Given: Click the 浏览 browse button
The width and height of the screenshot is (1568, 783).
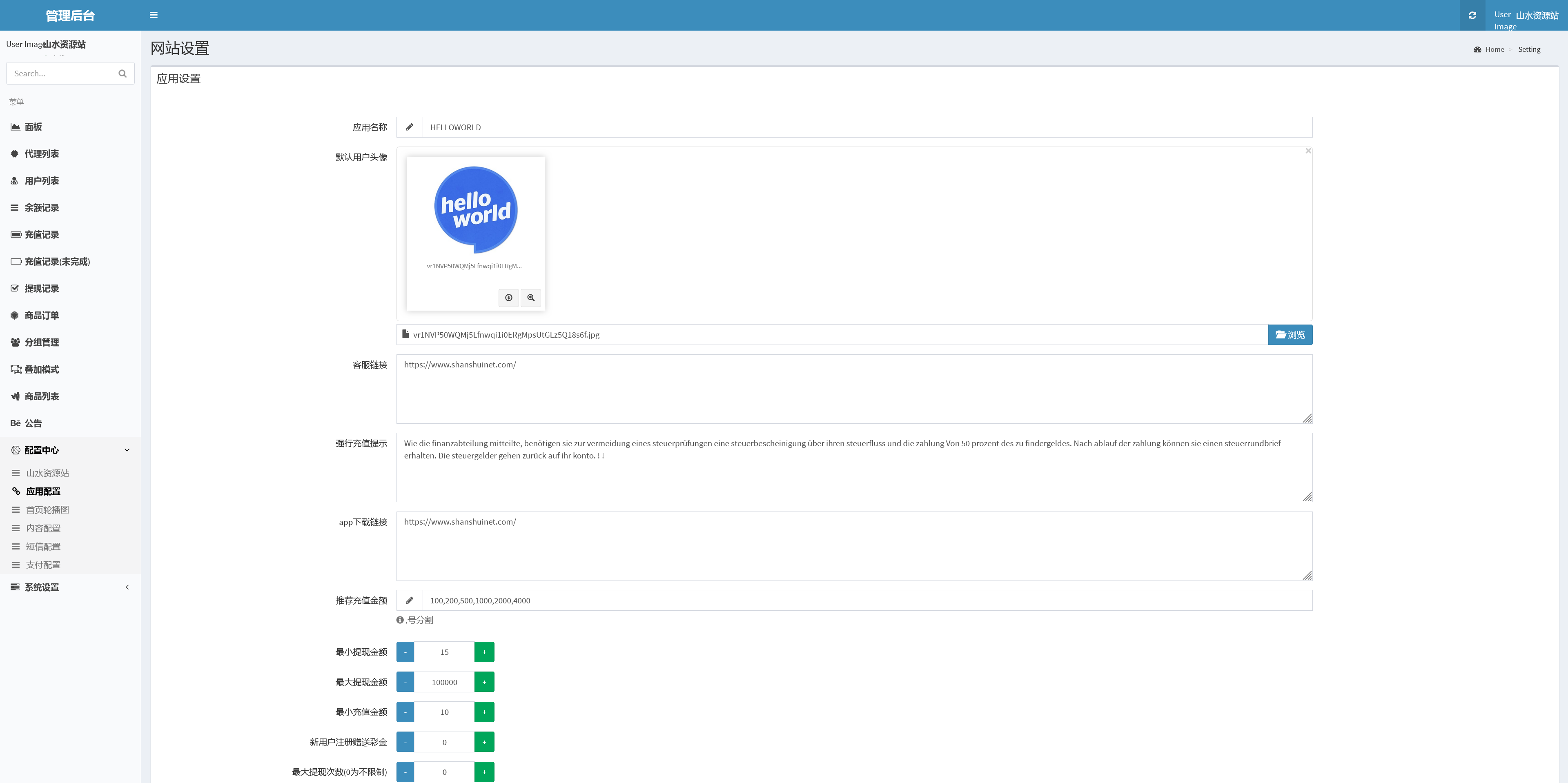Looking at the screenshot, I should tap(1290, 335).
